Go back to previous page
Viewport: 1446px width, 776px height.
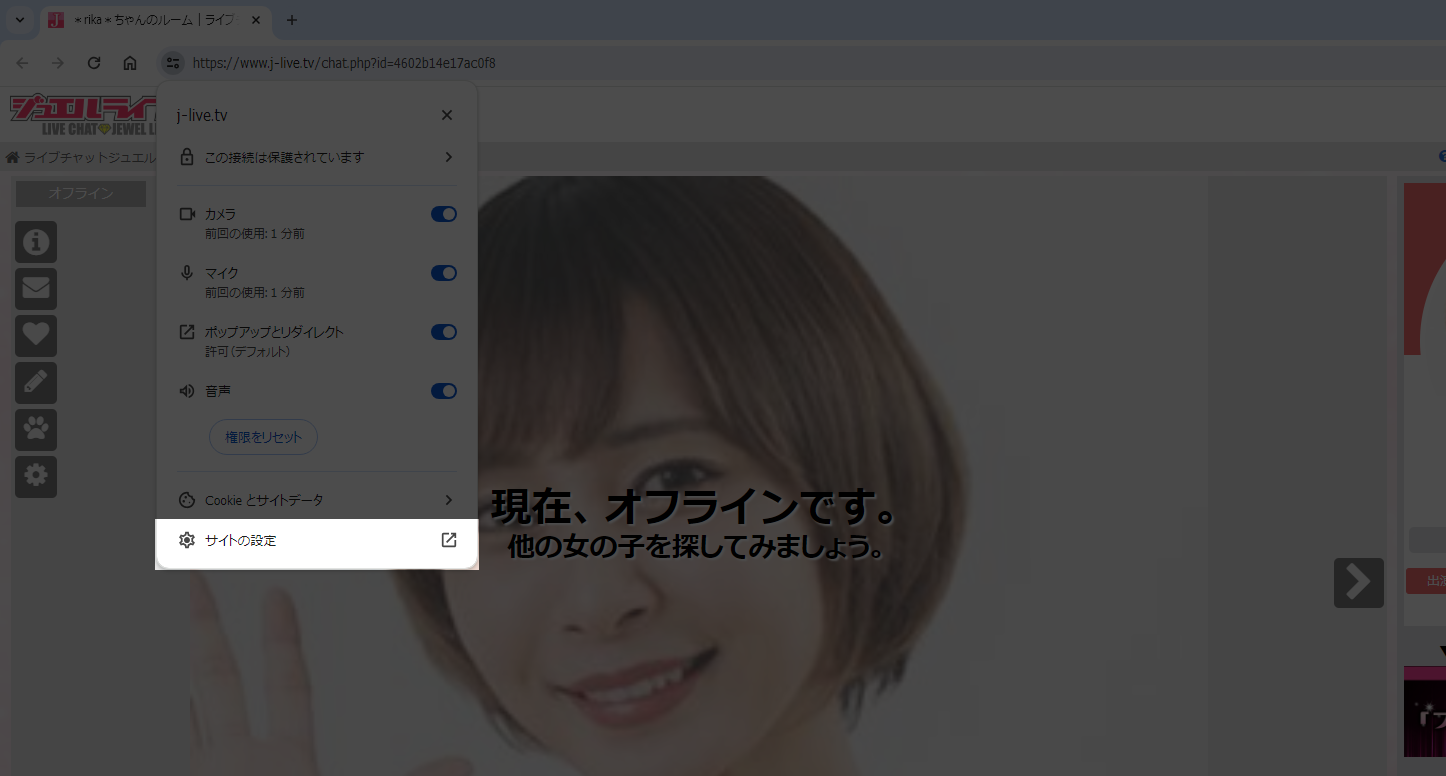22,63
